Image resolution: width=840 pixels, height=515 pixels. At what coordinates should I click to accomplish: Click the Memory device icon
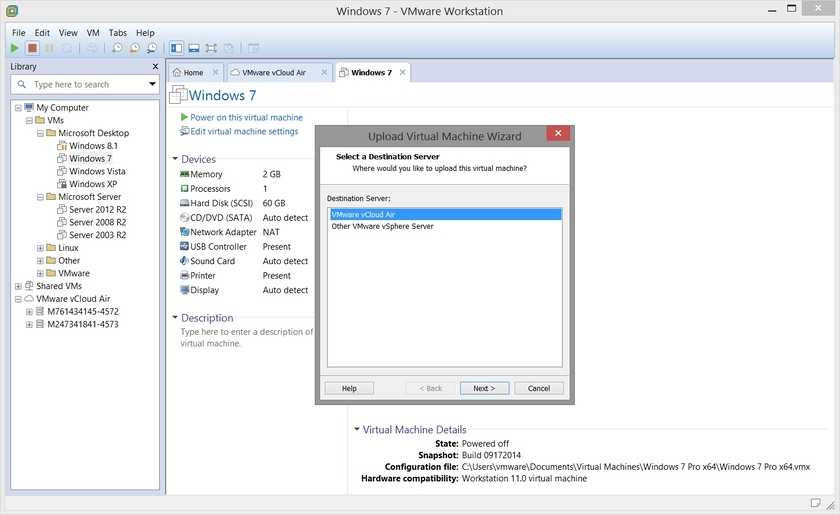184,174
